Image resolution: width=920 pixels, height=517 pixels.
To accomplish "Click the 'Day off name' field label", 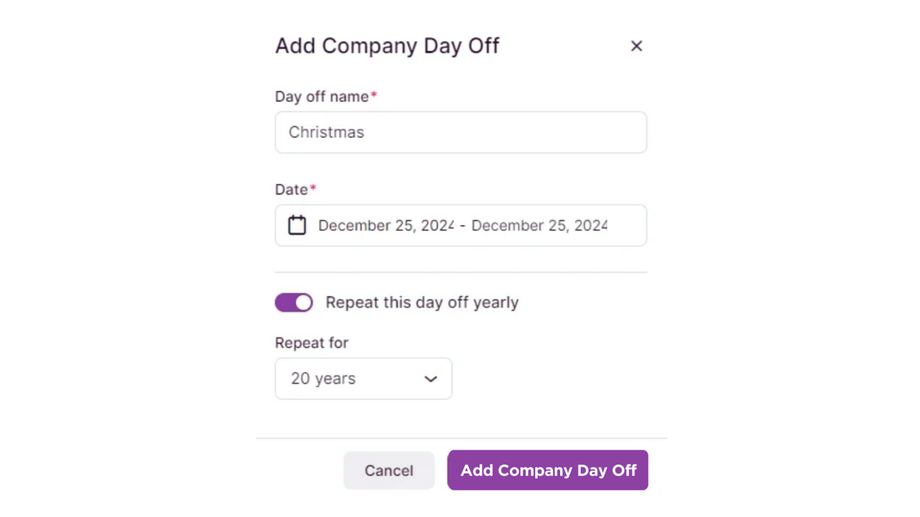I will tap(321, 97).
